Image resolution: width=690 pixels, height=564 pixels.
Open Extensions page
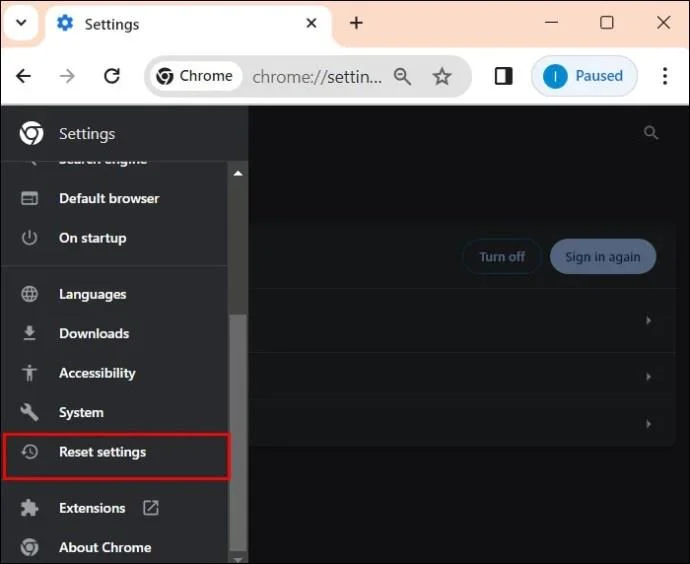[x=114, y=508]
